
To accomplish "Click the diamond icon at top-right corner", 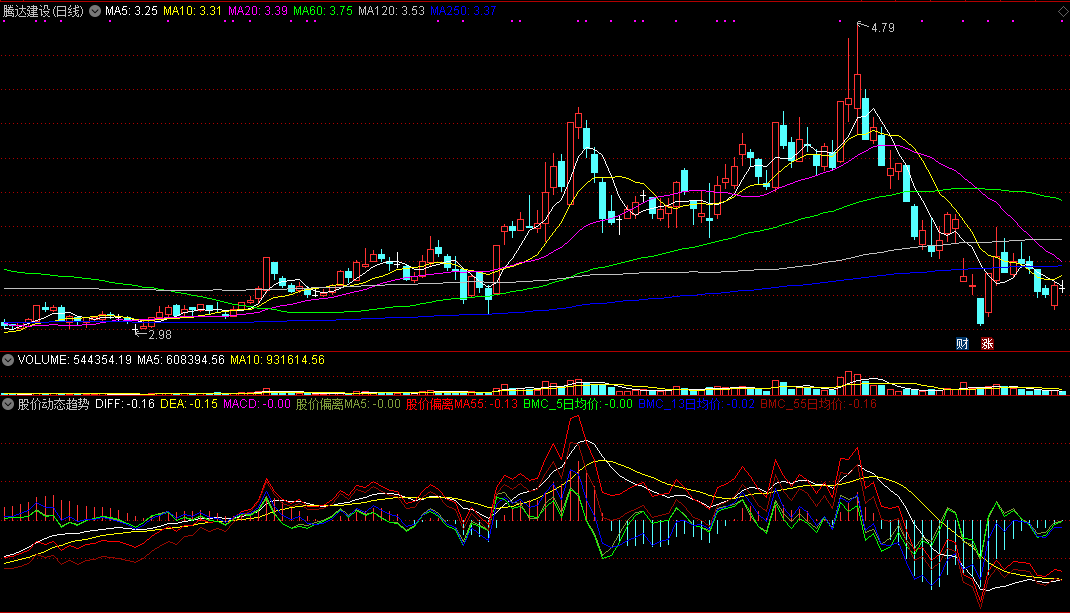I will pyautogui.click(x=1063, y=11).
